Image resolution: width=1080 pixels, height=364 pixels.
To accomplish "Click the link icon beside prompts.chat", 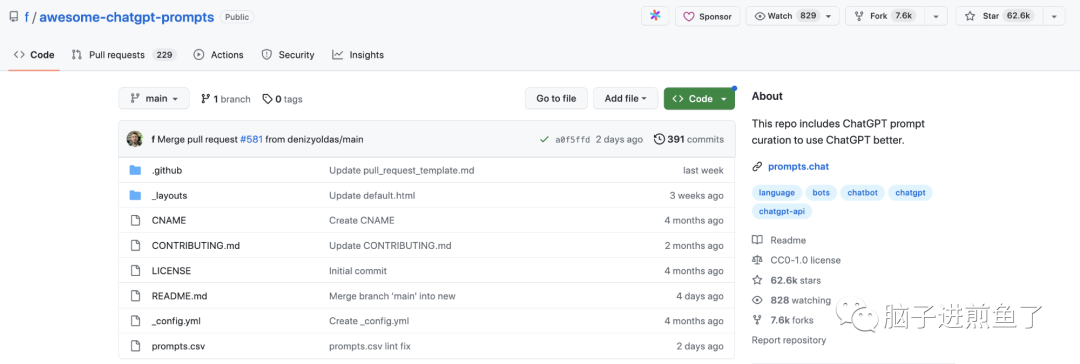I will click(x=757, y=166).
